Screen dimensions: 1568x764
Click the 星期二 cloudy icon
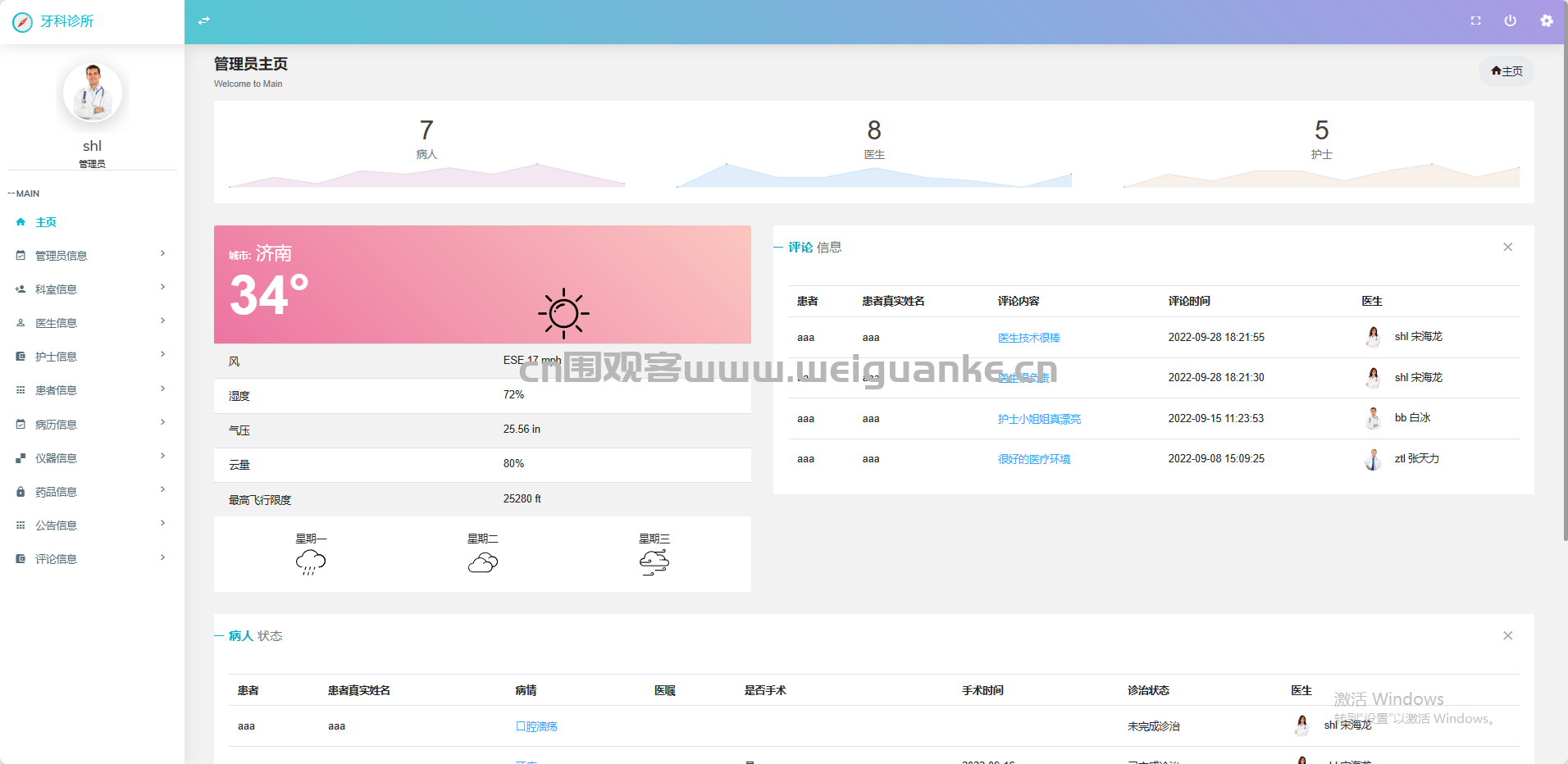pyautogui.click(x=483, y=562)
